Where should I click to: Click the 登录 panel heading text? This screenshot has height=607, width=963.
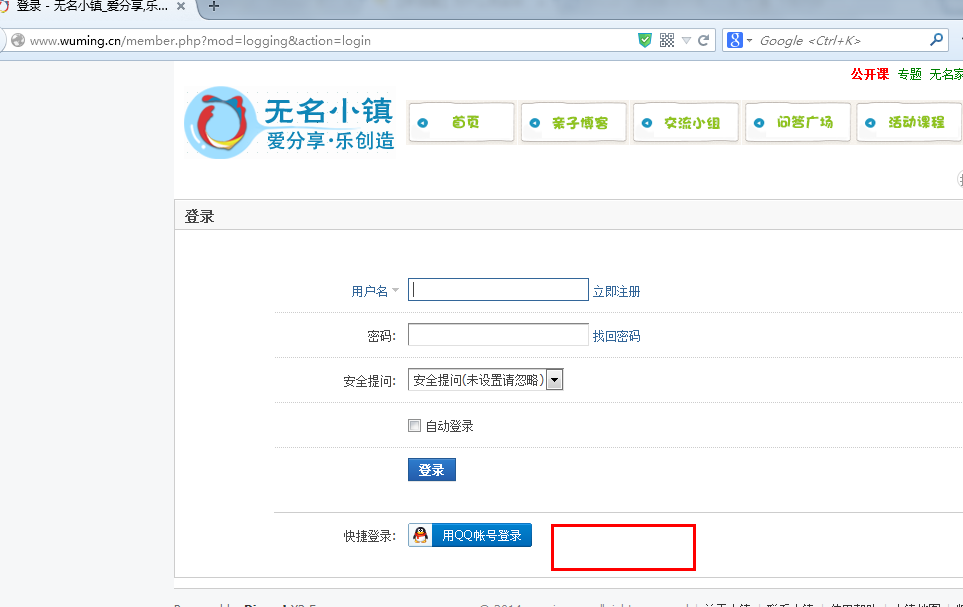click(200, 216)
